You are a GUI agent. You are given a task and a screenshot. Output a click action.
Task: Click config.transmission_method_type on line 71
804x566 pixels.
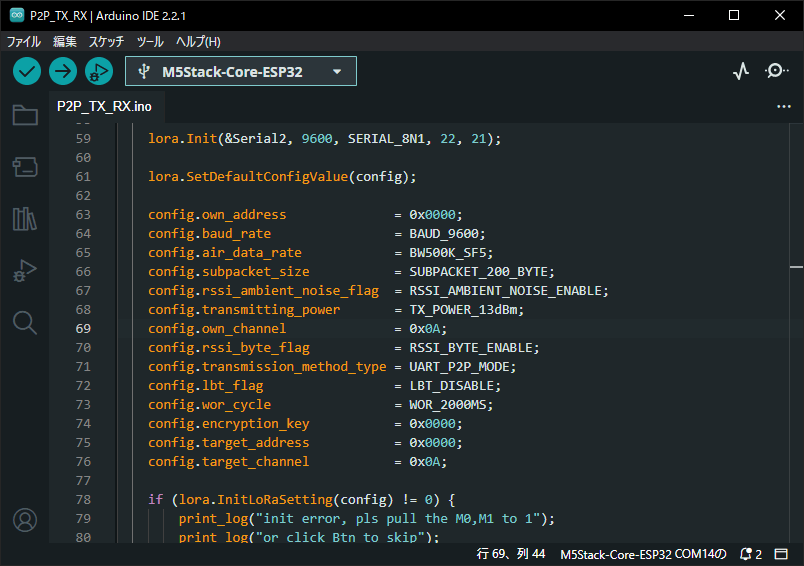[x=267, y=367]
